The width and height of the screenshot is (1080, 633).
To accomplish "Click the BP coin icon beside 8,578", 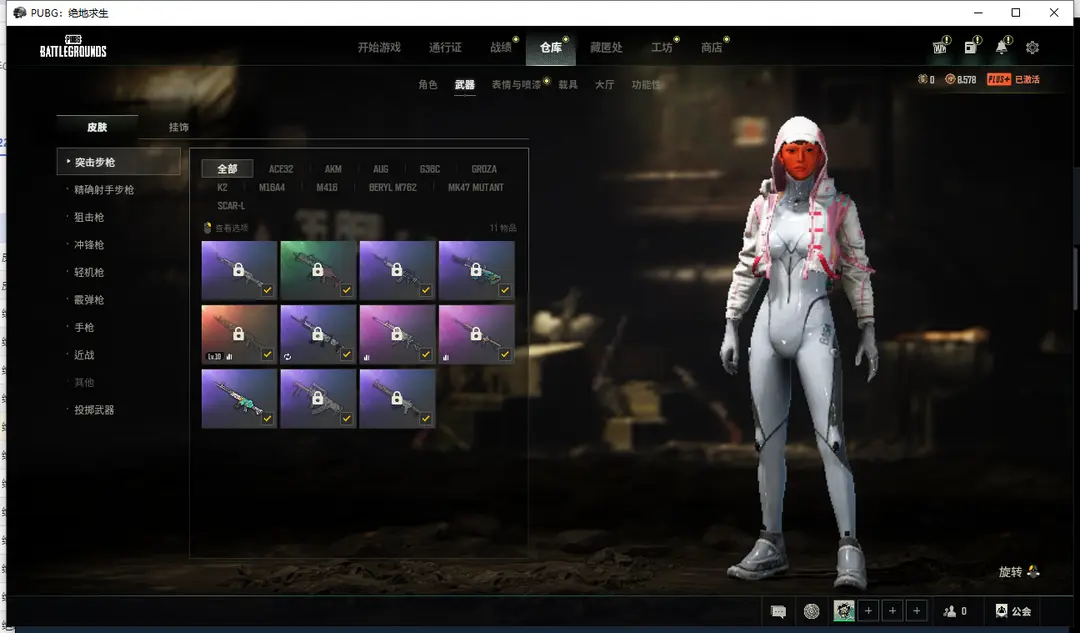I will [x=950, y=79].
